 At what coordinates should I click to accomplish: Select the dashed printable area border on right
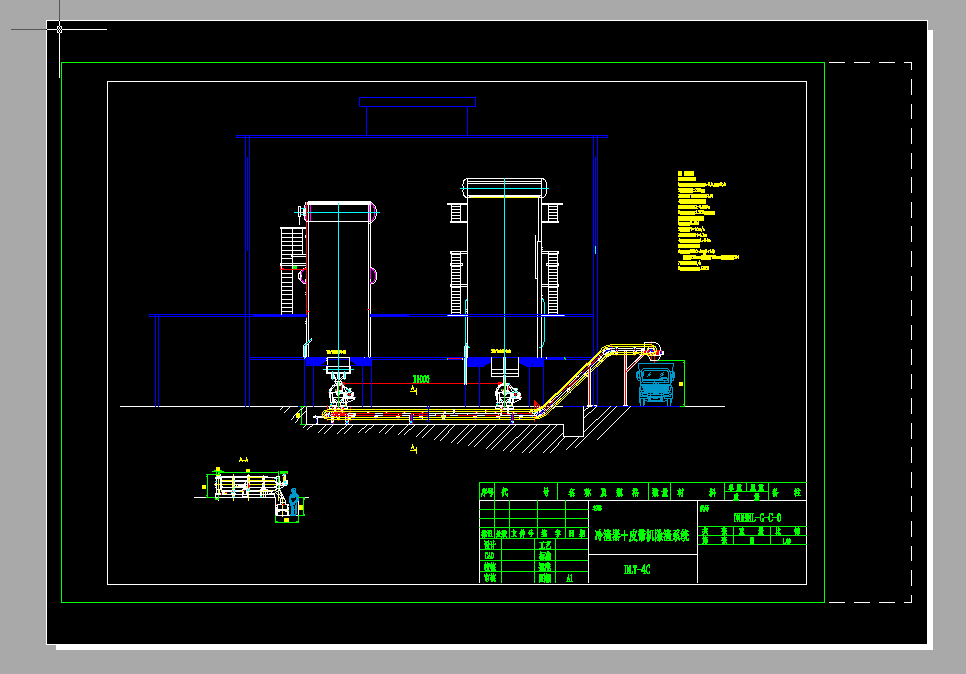pyautogui.click(x=910, y=330)
